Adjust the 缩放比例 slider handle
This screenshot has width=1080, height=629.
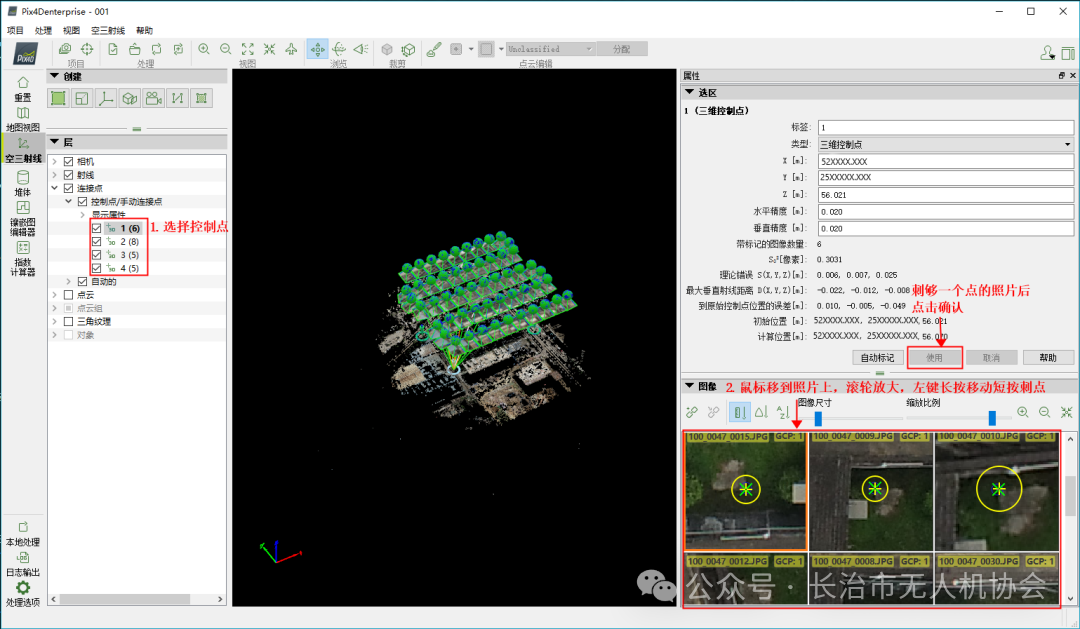pos(993,418)
